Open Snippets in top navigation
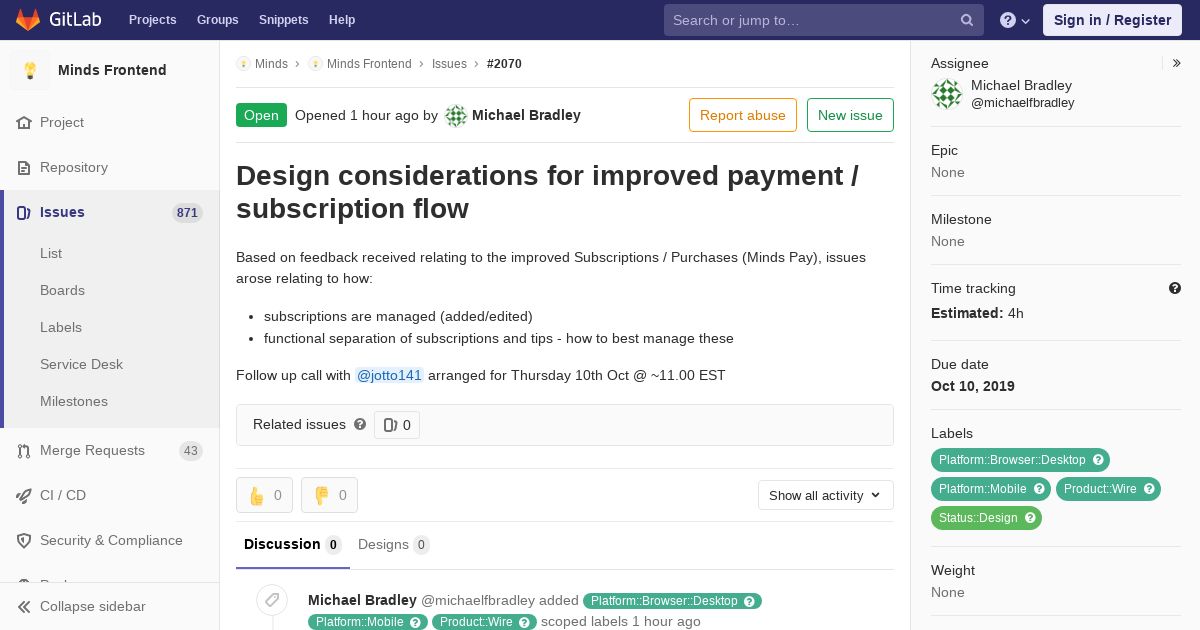Viewport: 1200px width, 630px height. pos(283,20)
